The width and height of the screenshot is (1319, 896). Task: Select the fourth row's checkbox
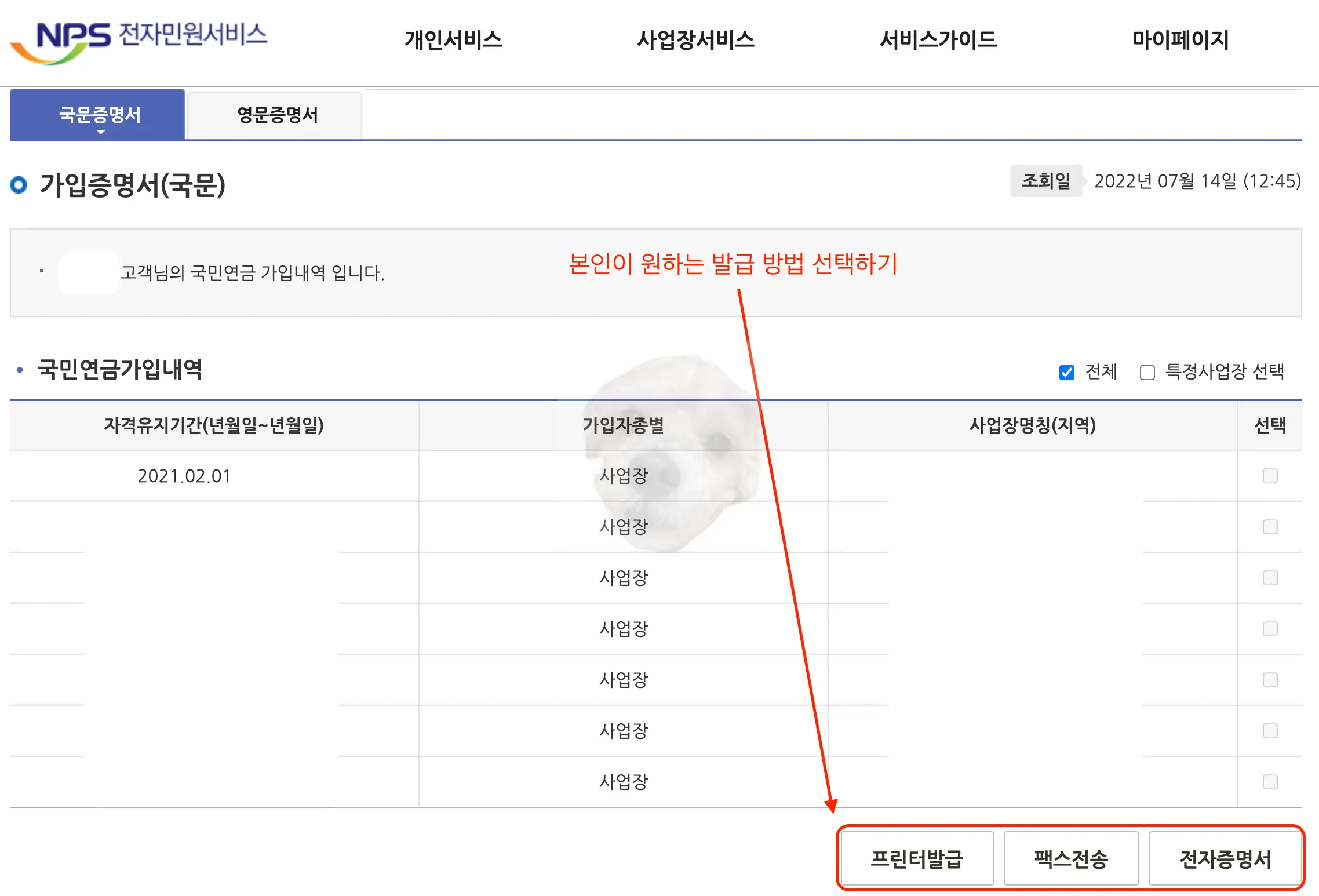pyautogui.click(x=1270, y=629)
